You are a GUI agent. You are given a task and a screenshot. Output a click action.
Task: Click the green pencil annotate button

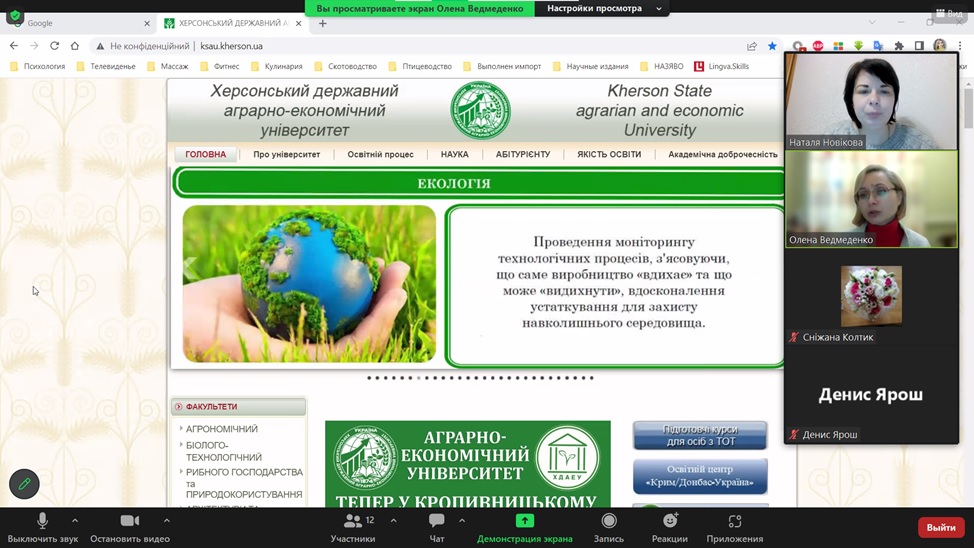(24, 483)
